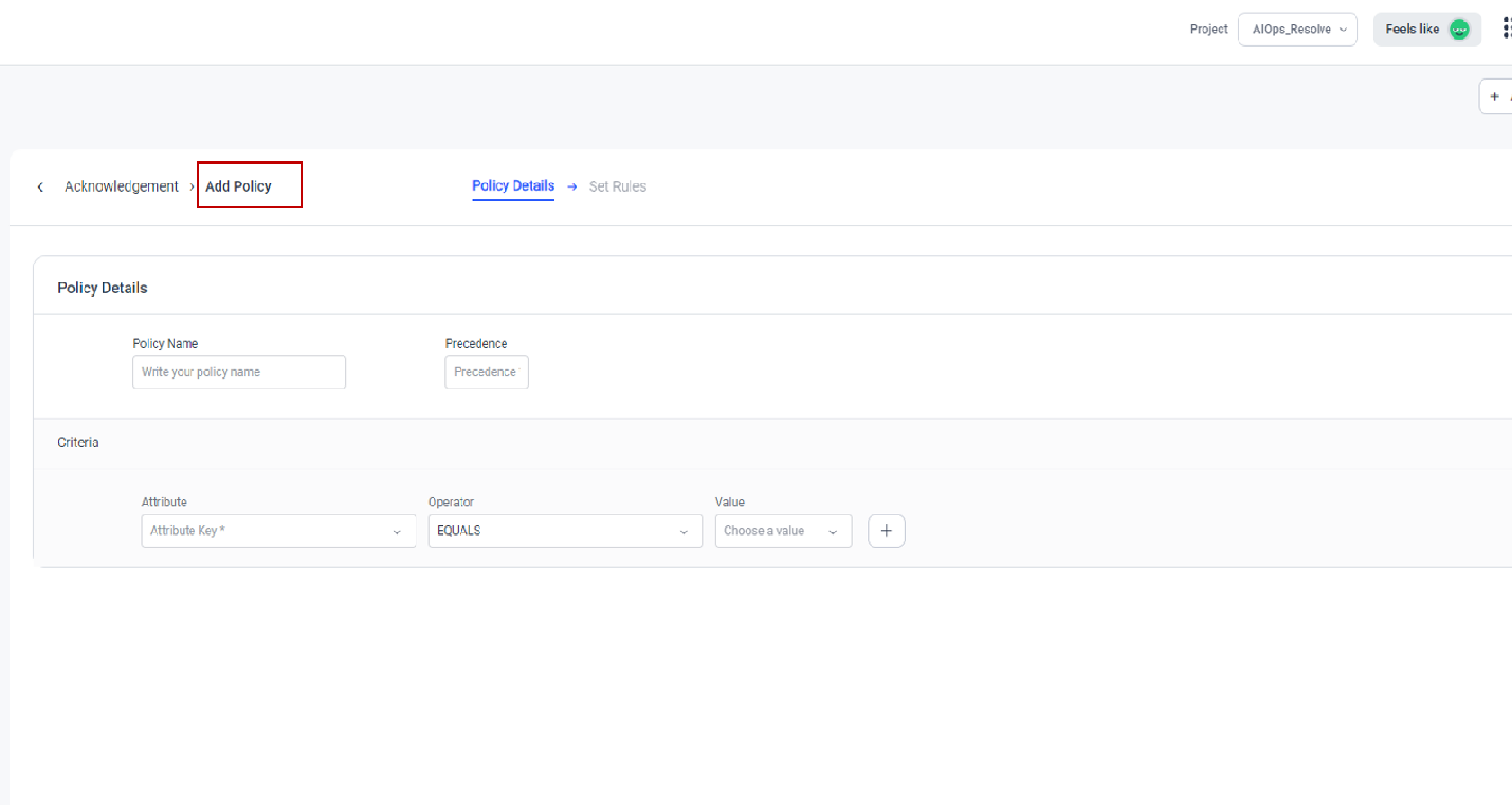
Task: Click the back chevron beside Acknowledgement
Action: click(x=40, y=187)
